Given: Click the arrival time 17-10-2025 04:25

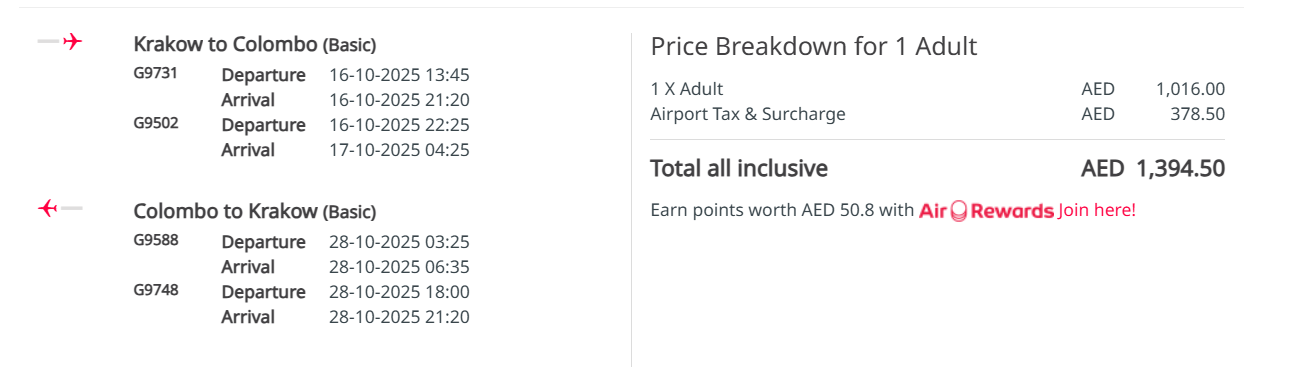Looking at the screenshot, I should (399, 150).
